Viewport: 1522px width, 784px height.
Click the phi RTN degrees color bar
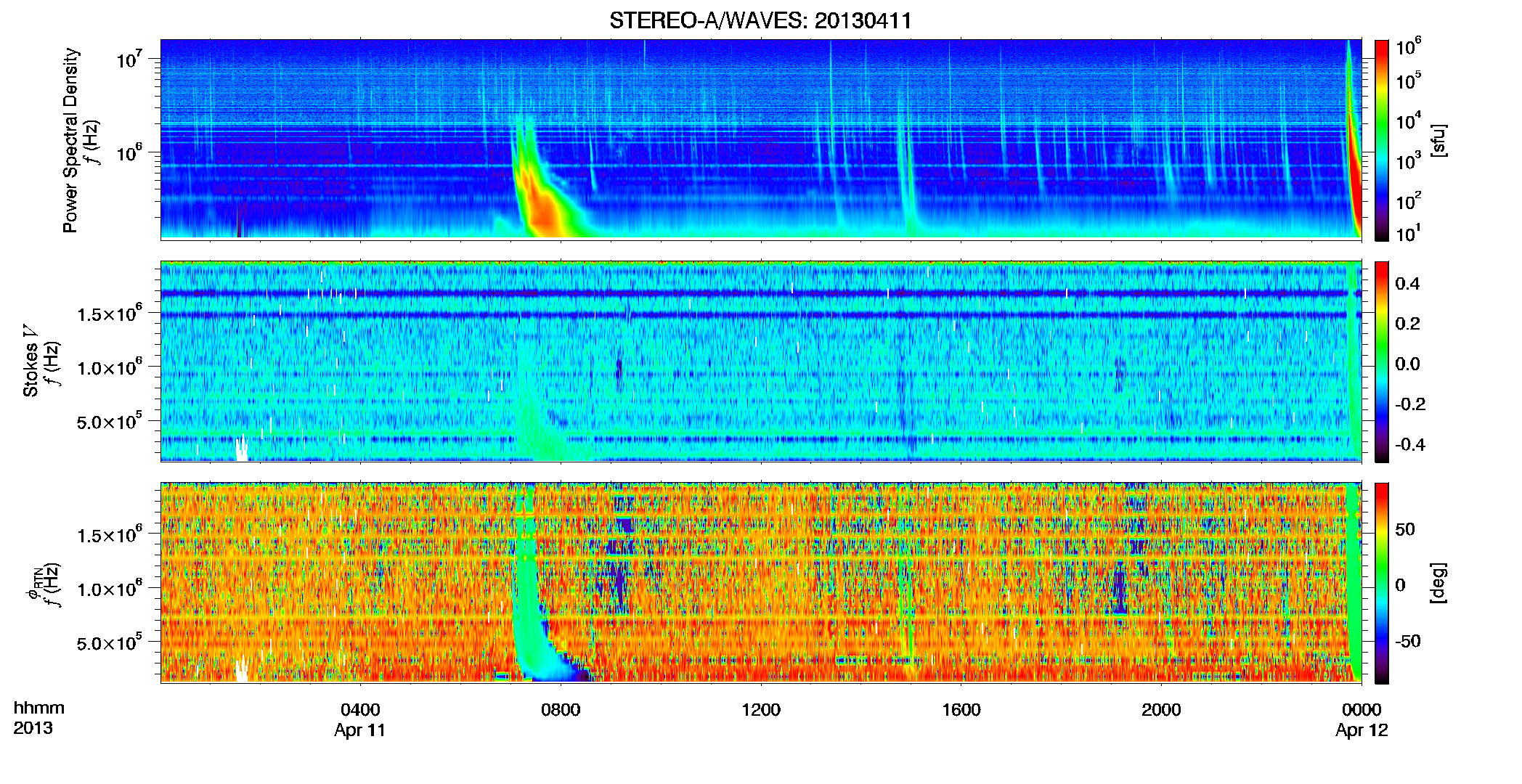pos(1382,583)
